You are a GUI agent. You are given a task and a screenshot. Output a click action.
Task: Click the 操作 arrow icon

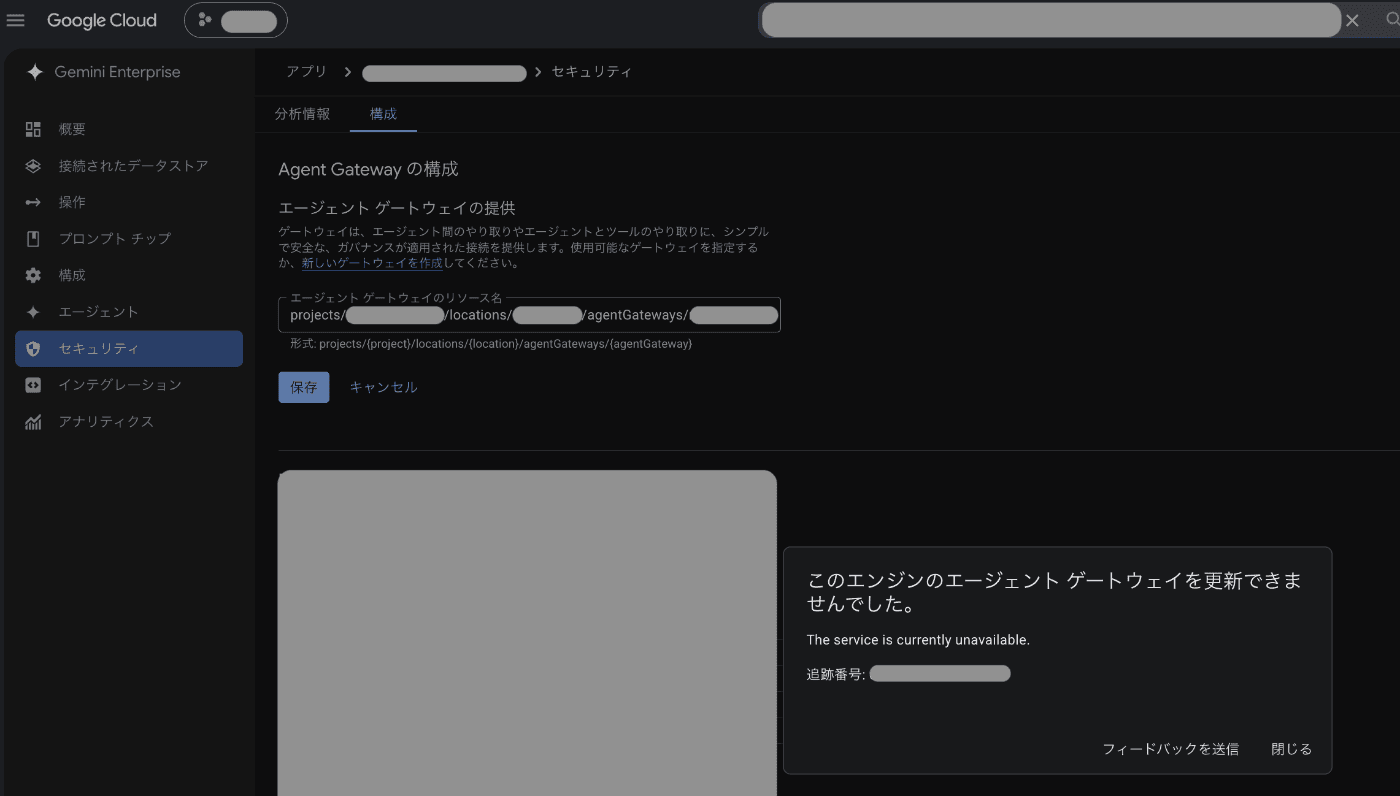(33, 202)
